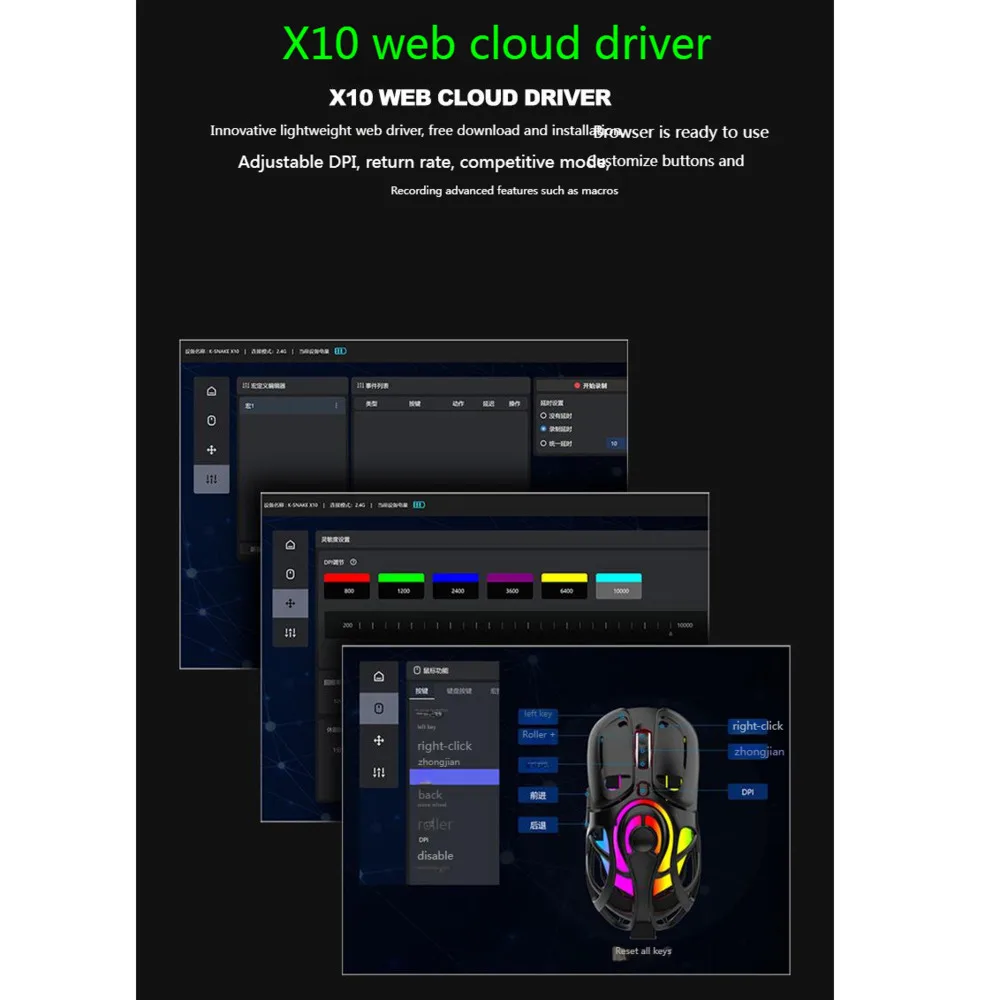Open sliders icon in key mapping window
Screen dimensions: 1000x1000
pos(379,772)
